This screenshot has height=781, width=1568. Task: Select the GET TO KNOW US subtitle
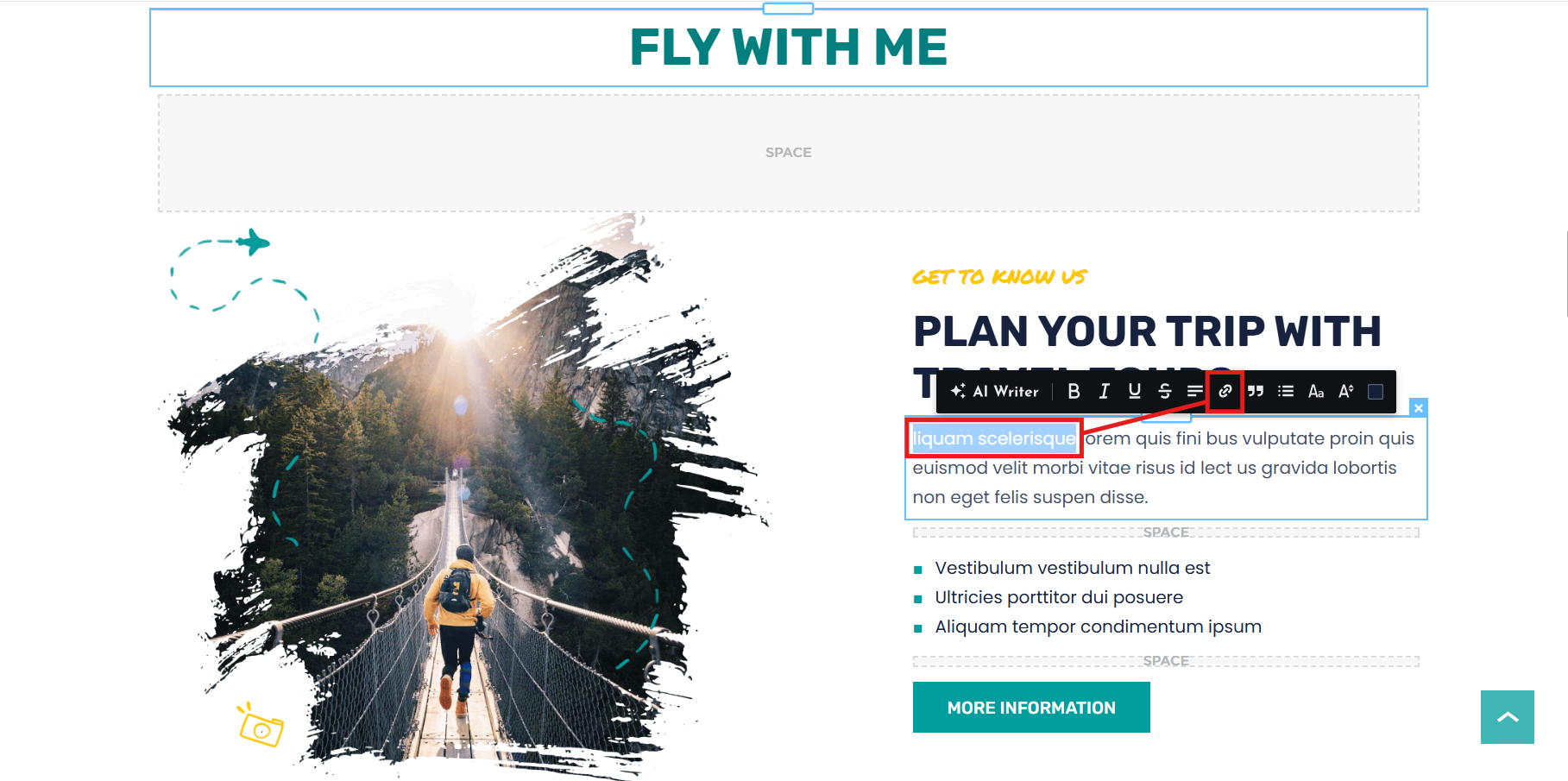tap(999, 277)
